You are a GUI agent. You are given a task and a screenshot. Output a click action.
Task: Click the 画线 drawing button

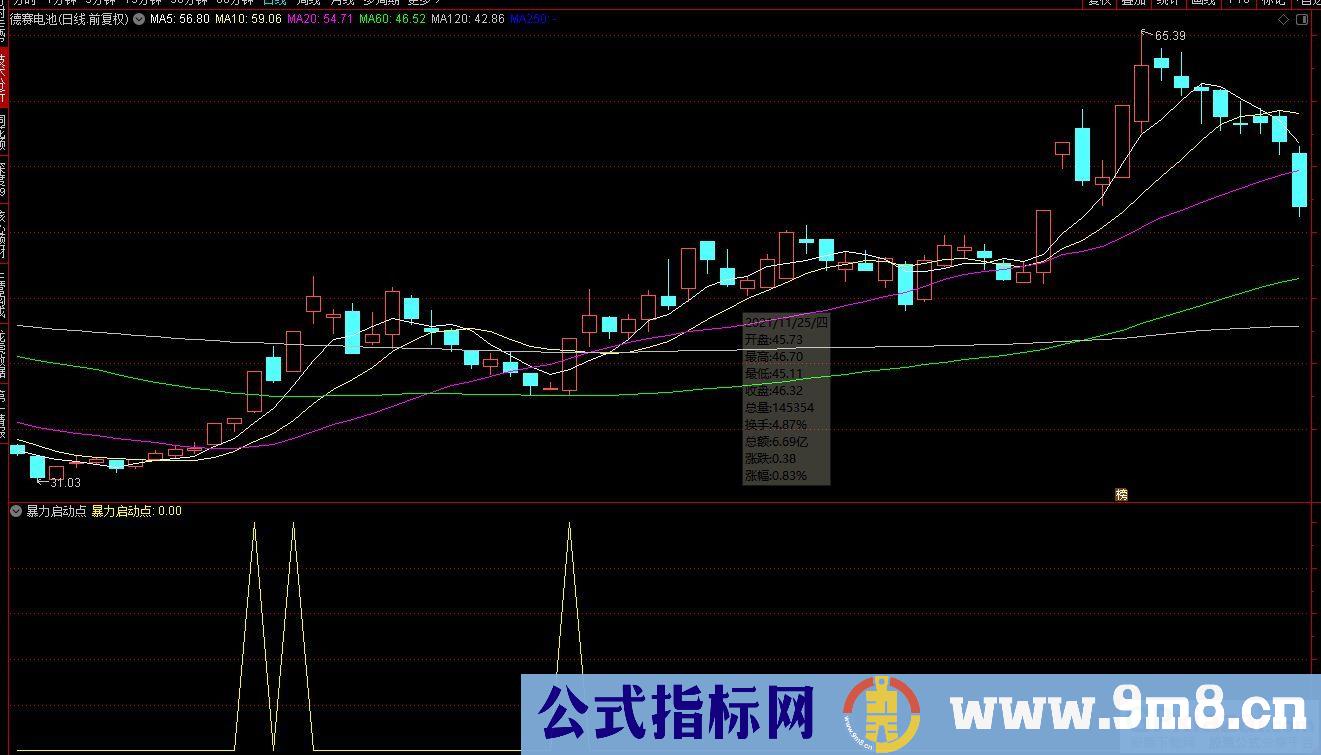[1202, 3]
